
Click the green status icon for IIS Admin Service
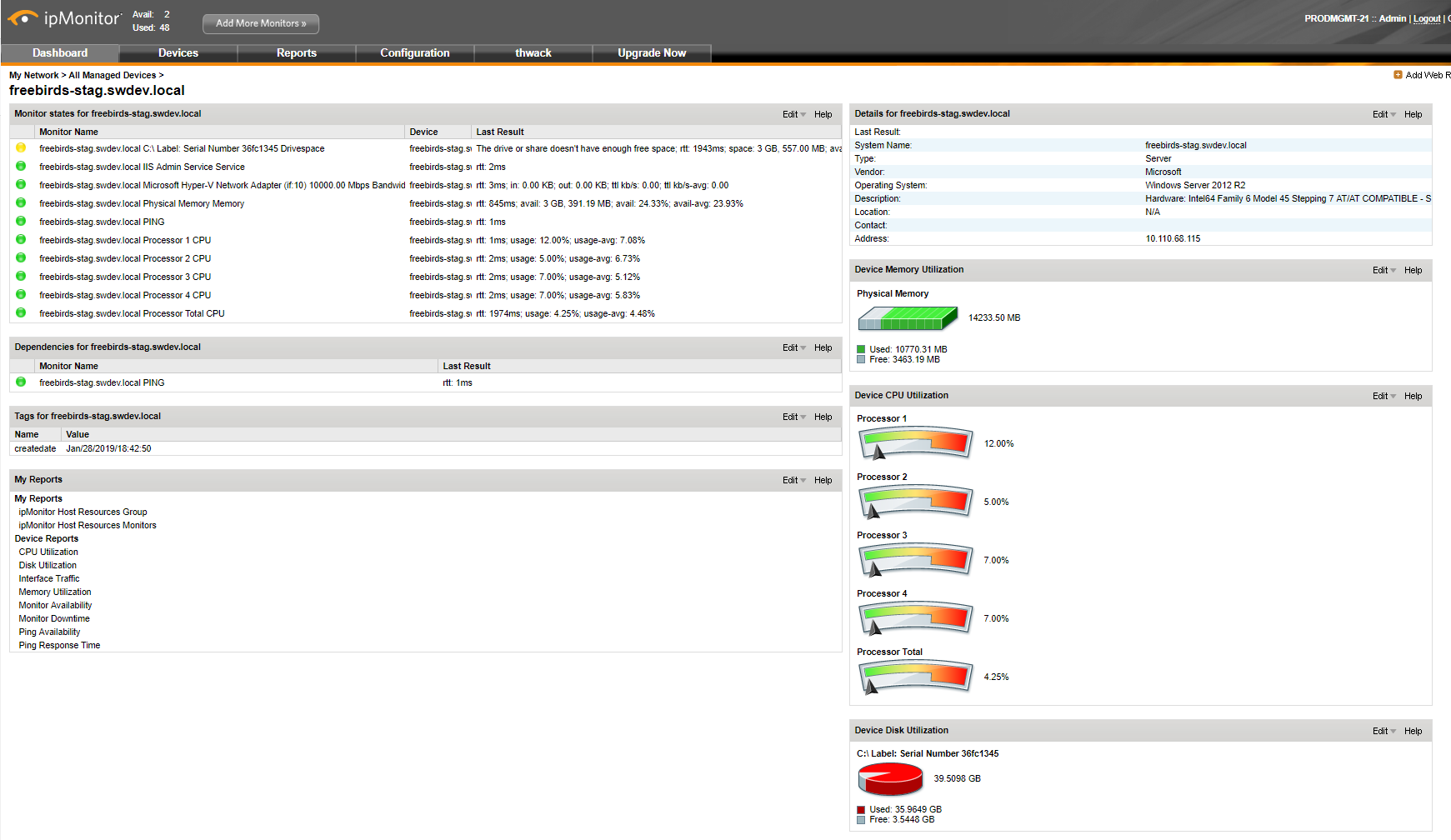[21, 167]
